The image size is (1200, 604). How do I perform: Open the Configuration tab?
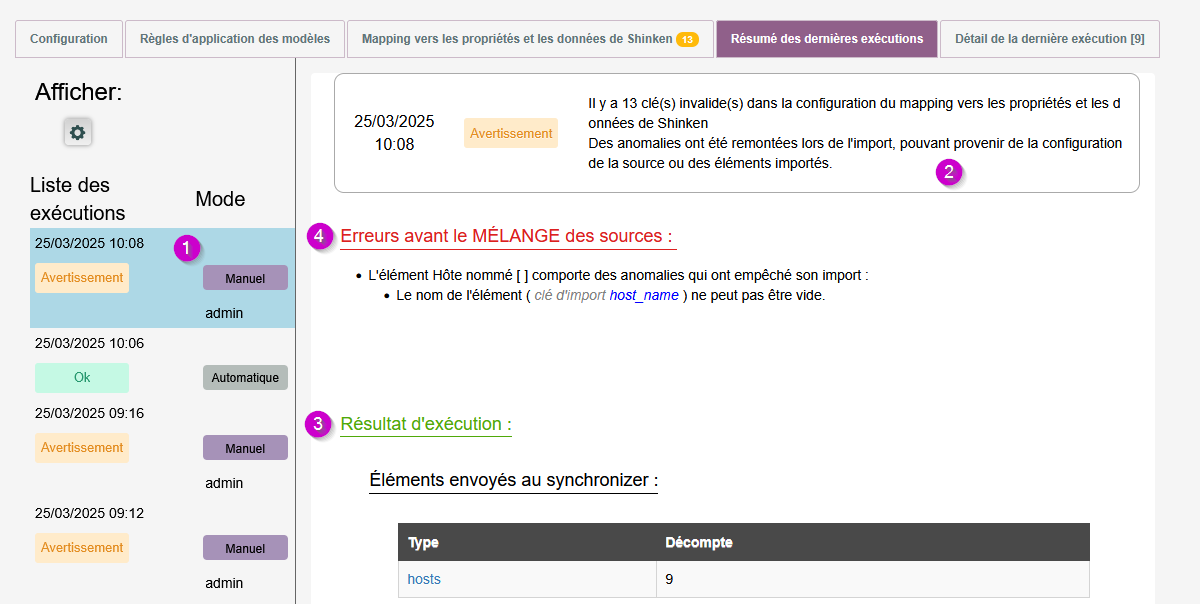68,39
